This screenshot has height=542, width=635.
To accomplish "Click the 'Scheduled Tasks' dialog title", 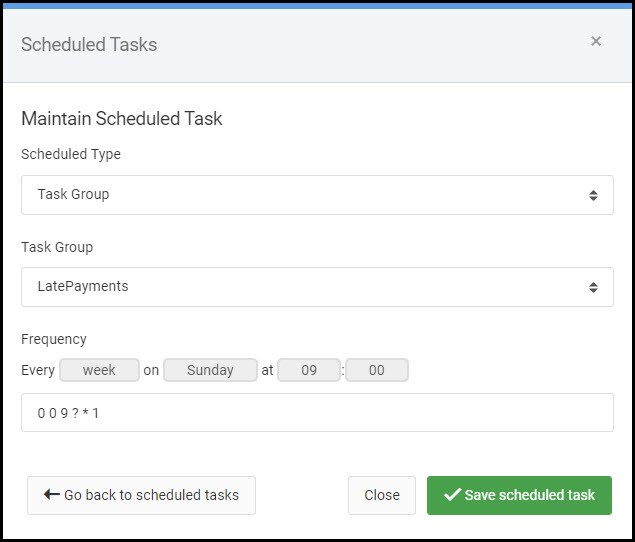I will click(x=89, y=45).
